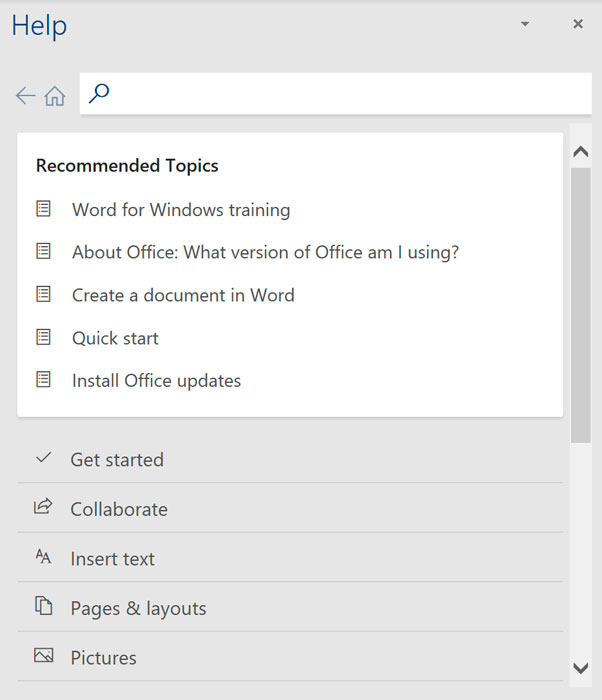Viewport: 602px width, 700px height.
Task: Open Install Office updates topic
Action: (156, 381)
